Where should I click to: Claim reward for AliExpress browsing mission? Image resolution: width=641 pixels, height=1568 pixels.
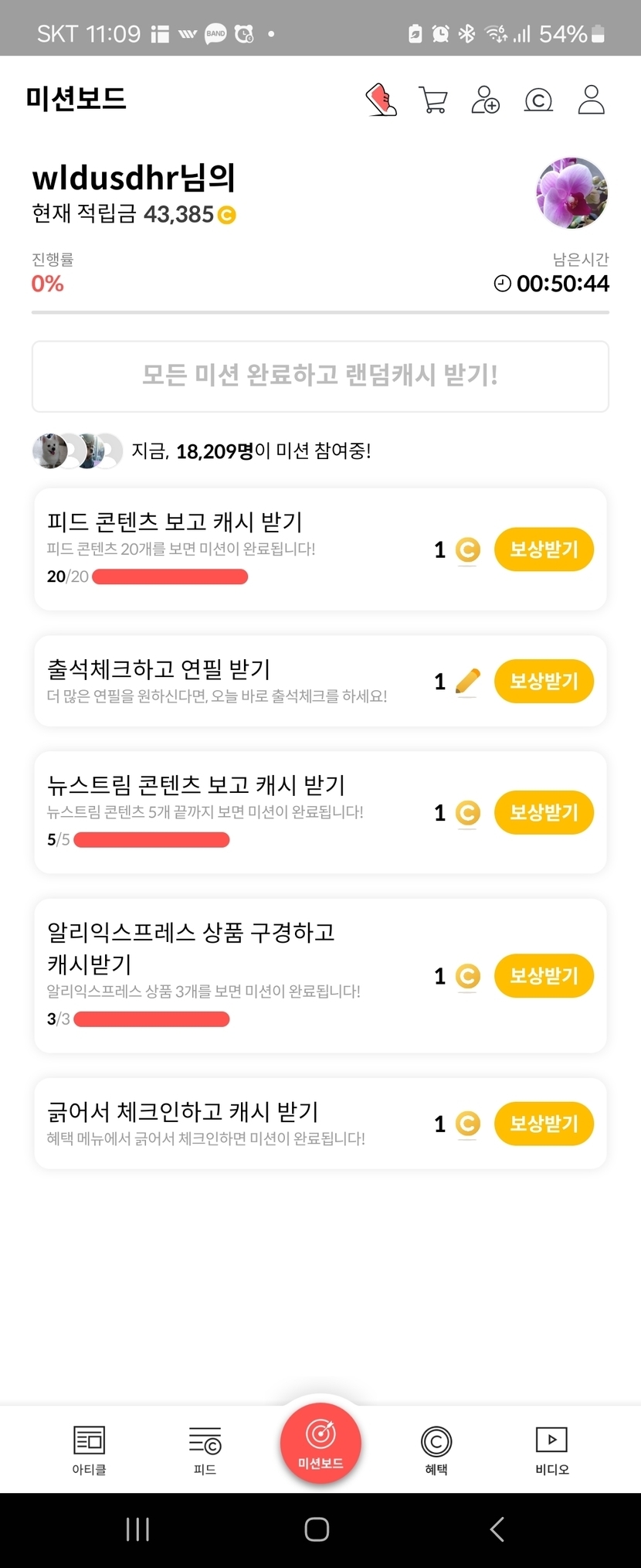pos(544,975)
